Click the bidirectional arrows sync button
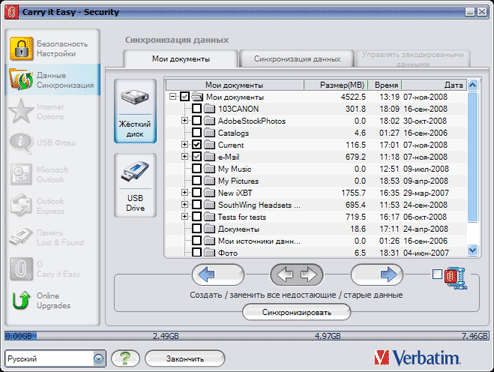This screenshot has width=494, height=372. tap(296, 275)
